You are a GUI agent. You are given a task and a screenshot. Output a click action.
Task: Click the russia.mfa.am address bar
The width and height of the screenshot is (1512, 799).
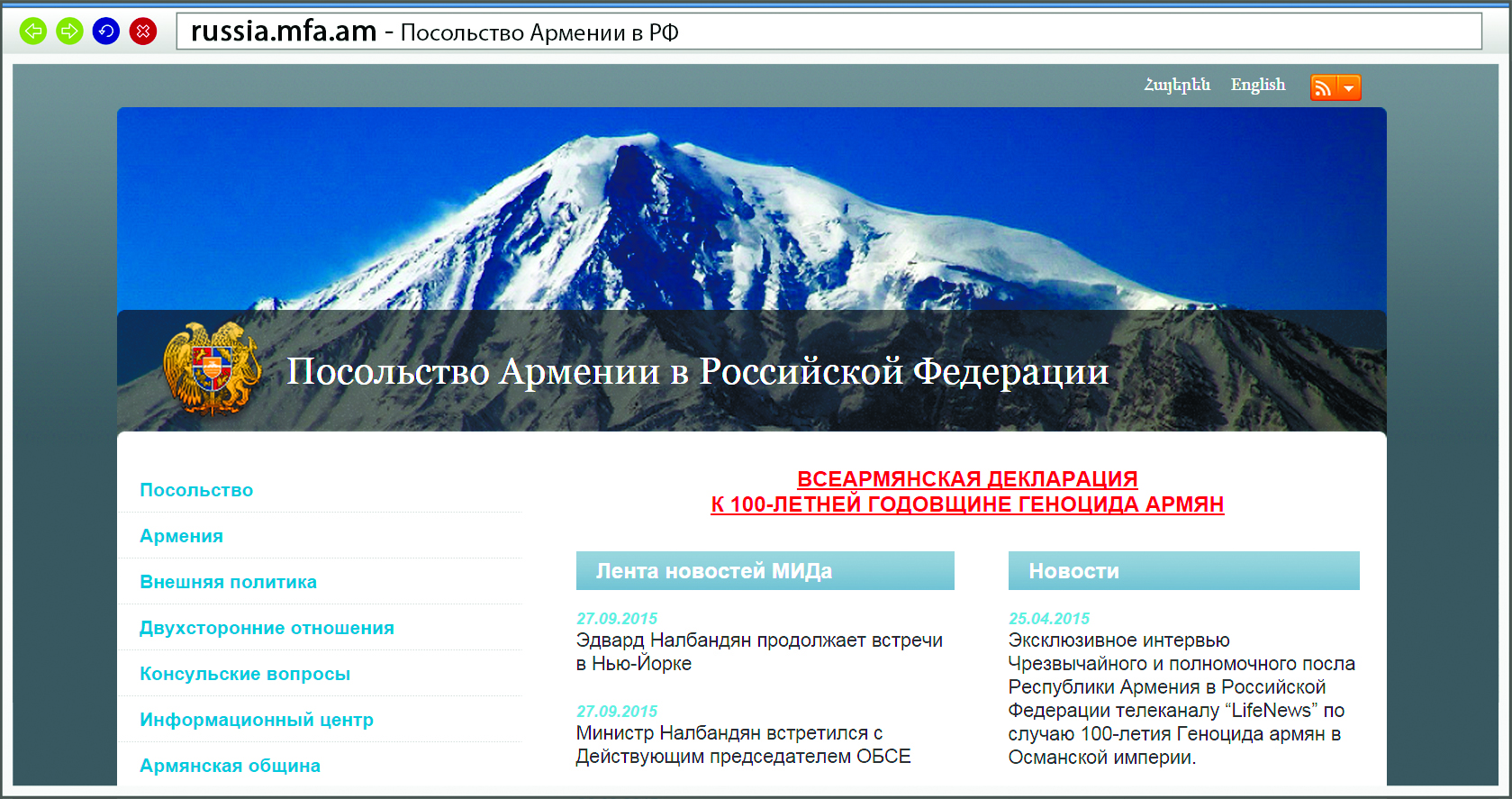[x=828, y=32]
